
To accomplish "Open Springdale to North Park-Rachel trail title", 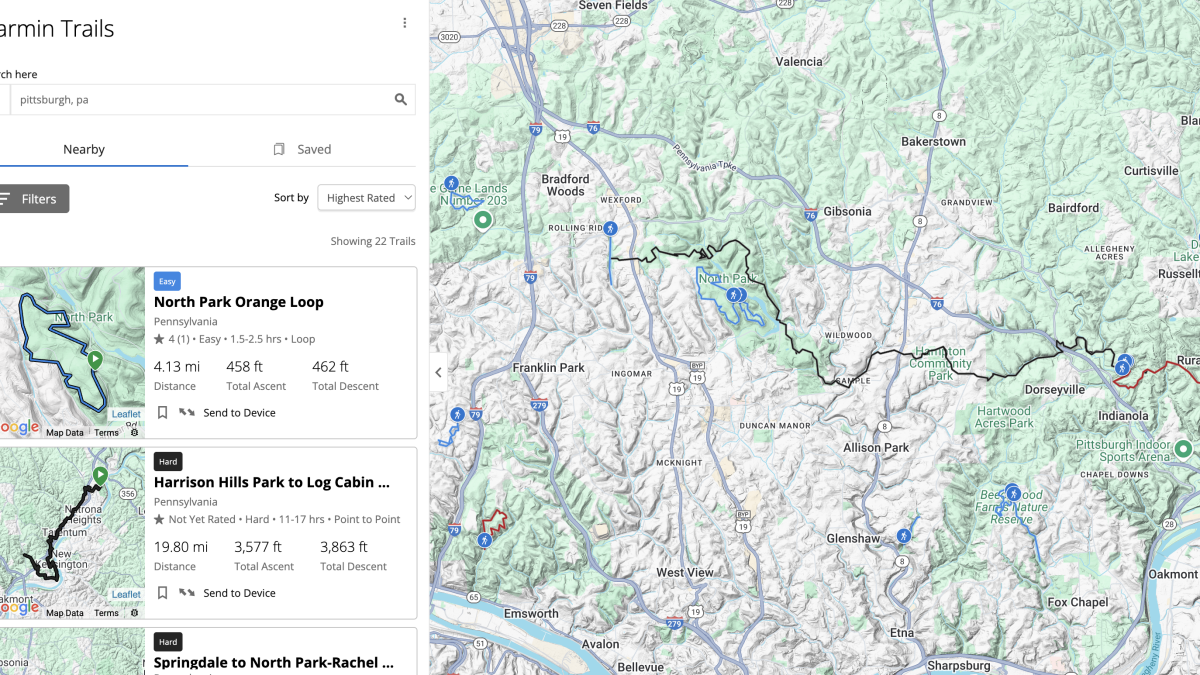I will pos(274,662).
